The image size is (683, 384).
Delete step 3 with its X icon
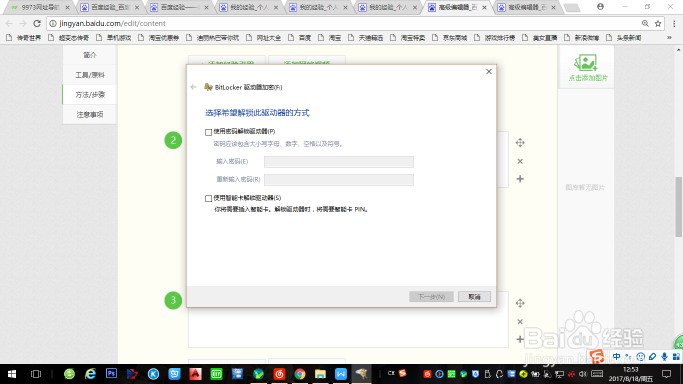[520, 322]
